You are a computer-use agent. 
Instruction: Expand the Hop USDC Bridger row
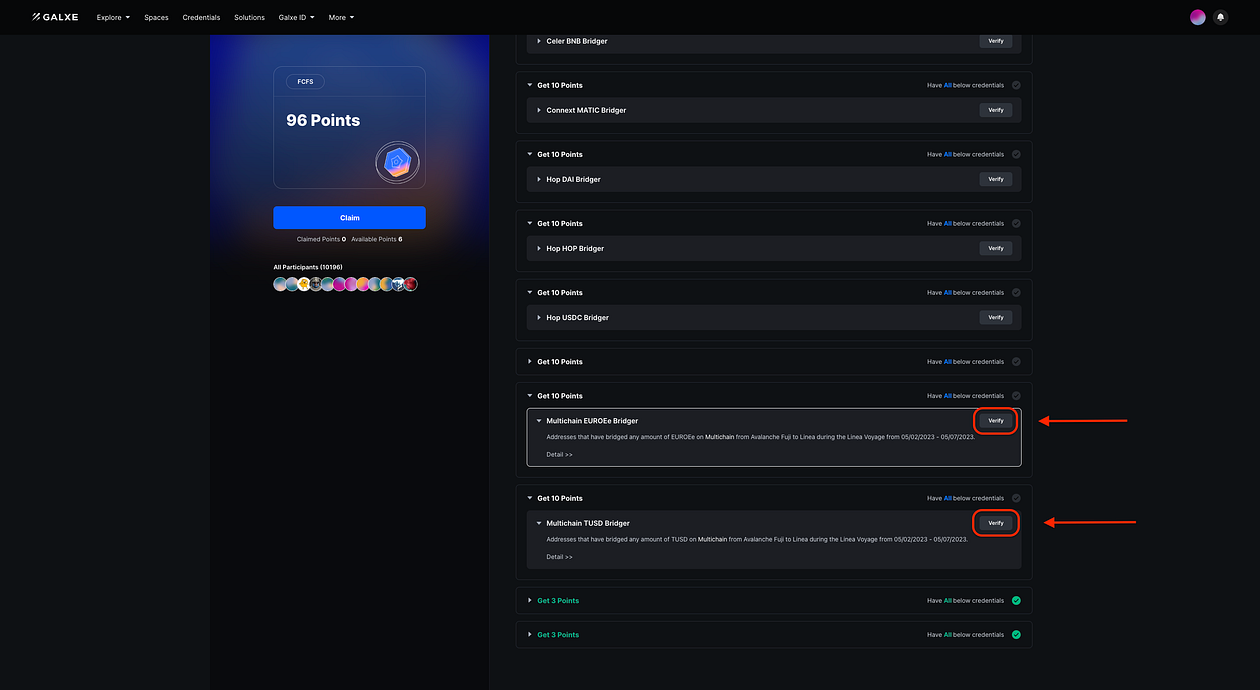click(539, 317)
